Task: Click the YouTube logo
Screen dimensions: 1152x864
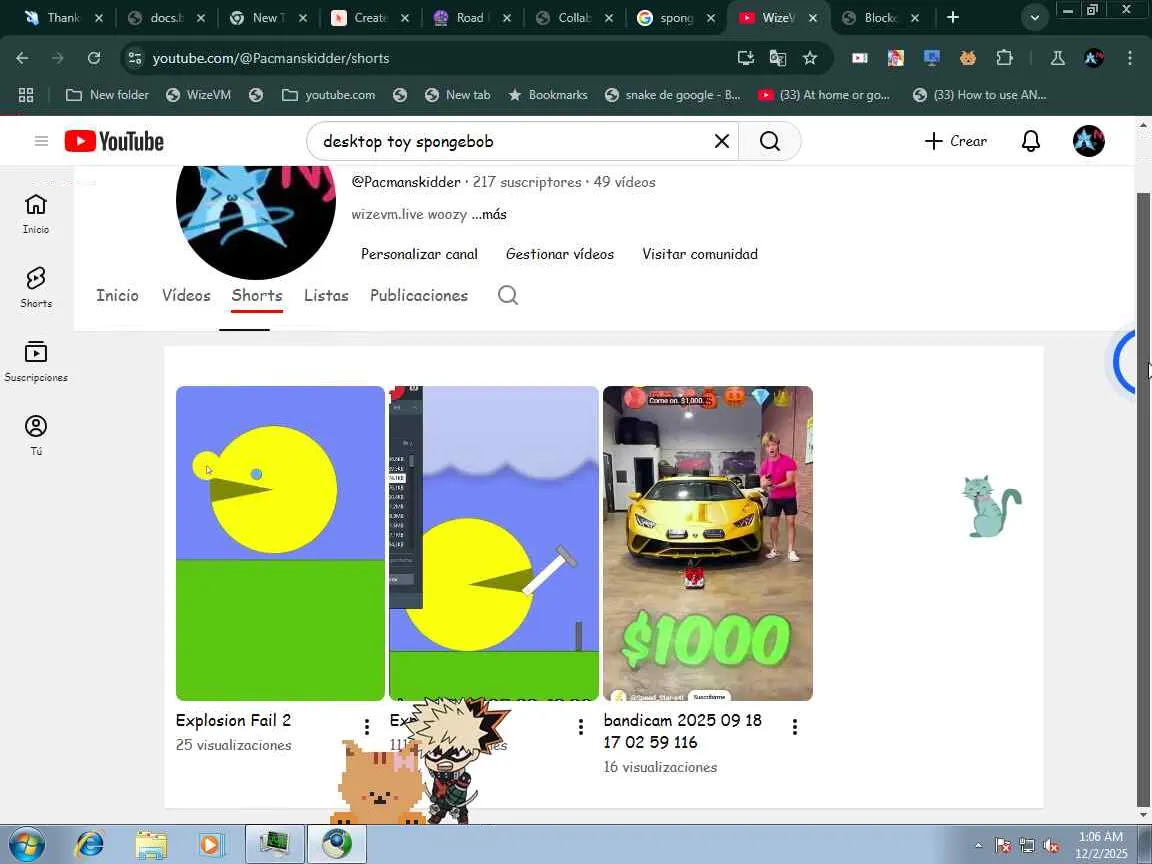Action: (x=114, y=141)
